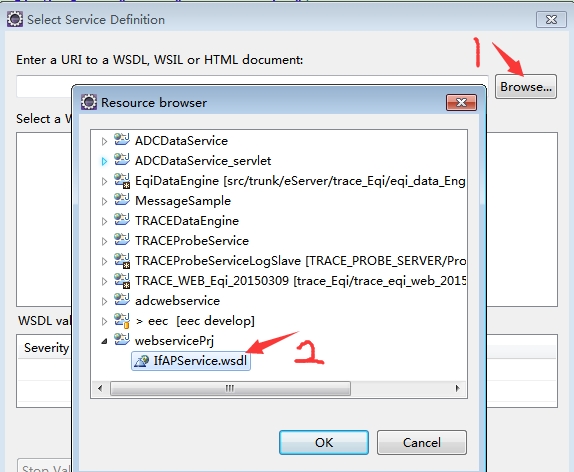Screen dimensions: 574x472
Task: Select the TRACEProbeService entry
Action: coord(192,241)
